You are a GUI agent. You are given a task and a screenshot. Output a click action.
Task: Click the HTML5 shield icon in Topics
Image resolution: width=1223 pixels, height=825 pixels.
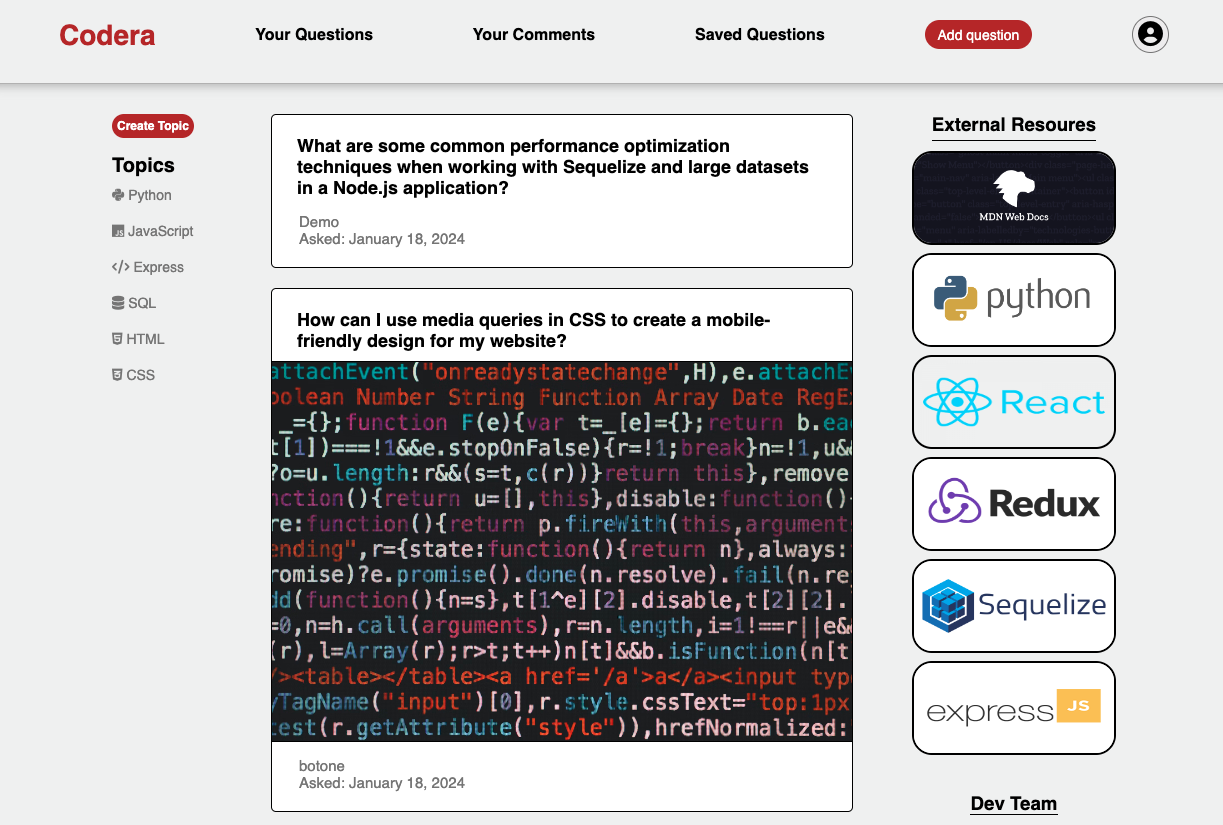(117, 339)
